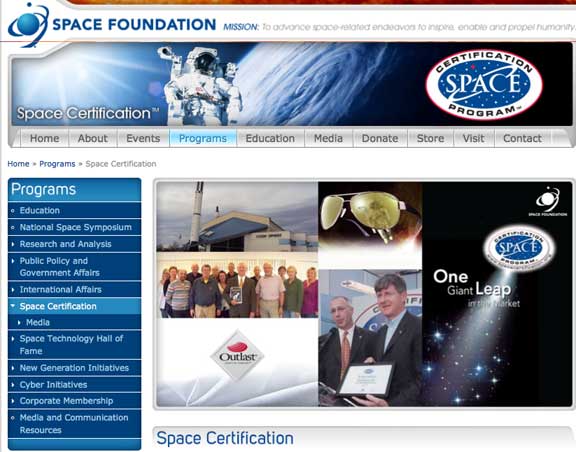Click the Space Certification Program oval badge
Image resolution: width=576 pixels, height=452 pixels.
tap(484, 85)
